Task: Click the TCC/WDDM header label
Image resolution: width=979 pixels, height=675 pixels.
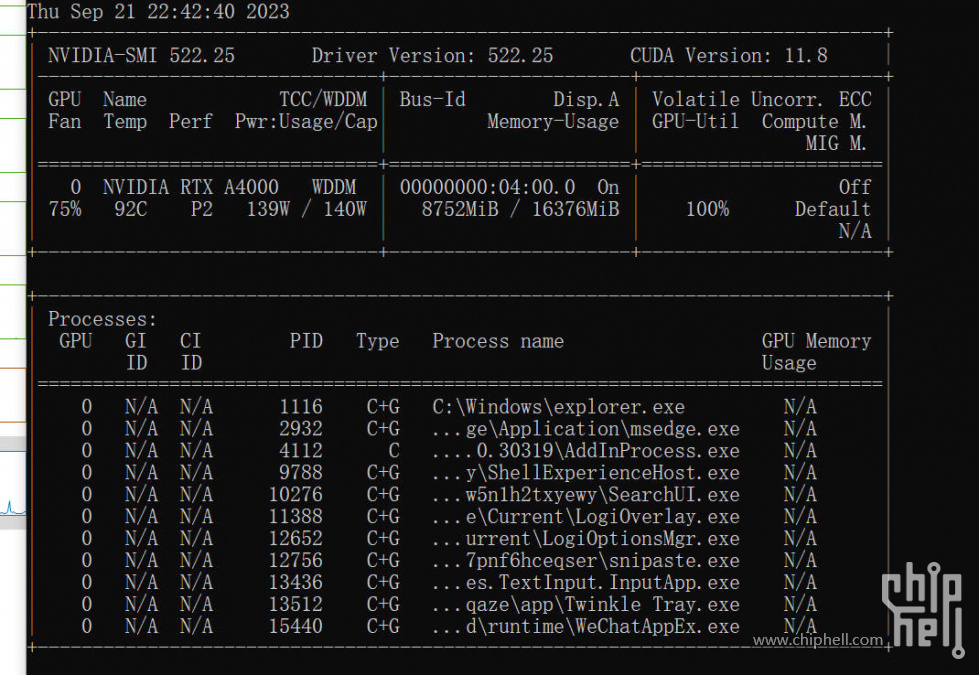Action: 323,99
